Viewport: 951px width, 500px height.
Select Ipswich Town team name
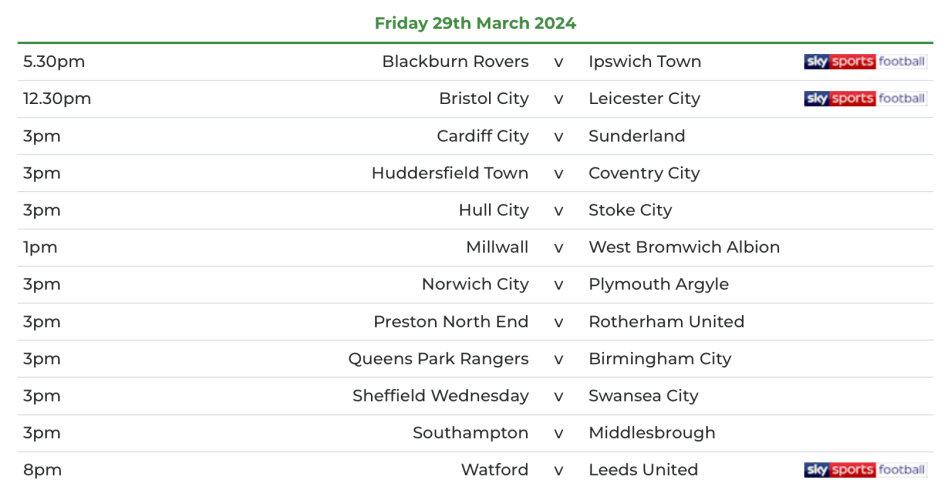coord(645,62)
